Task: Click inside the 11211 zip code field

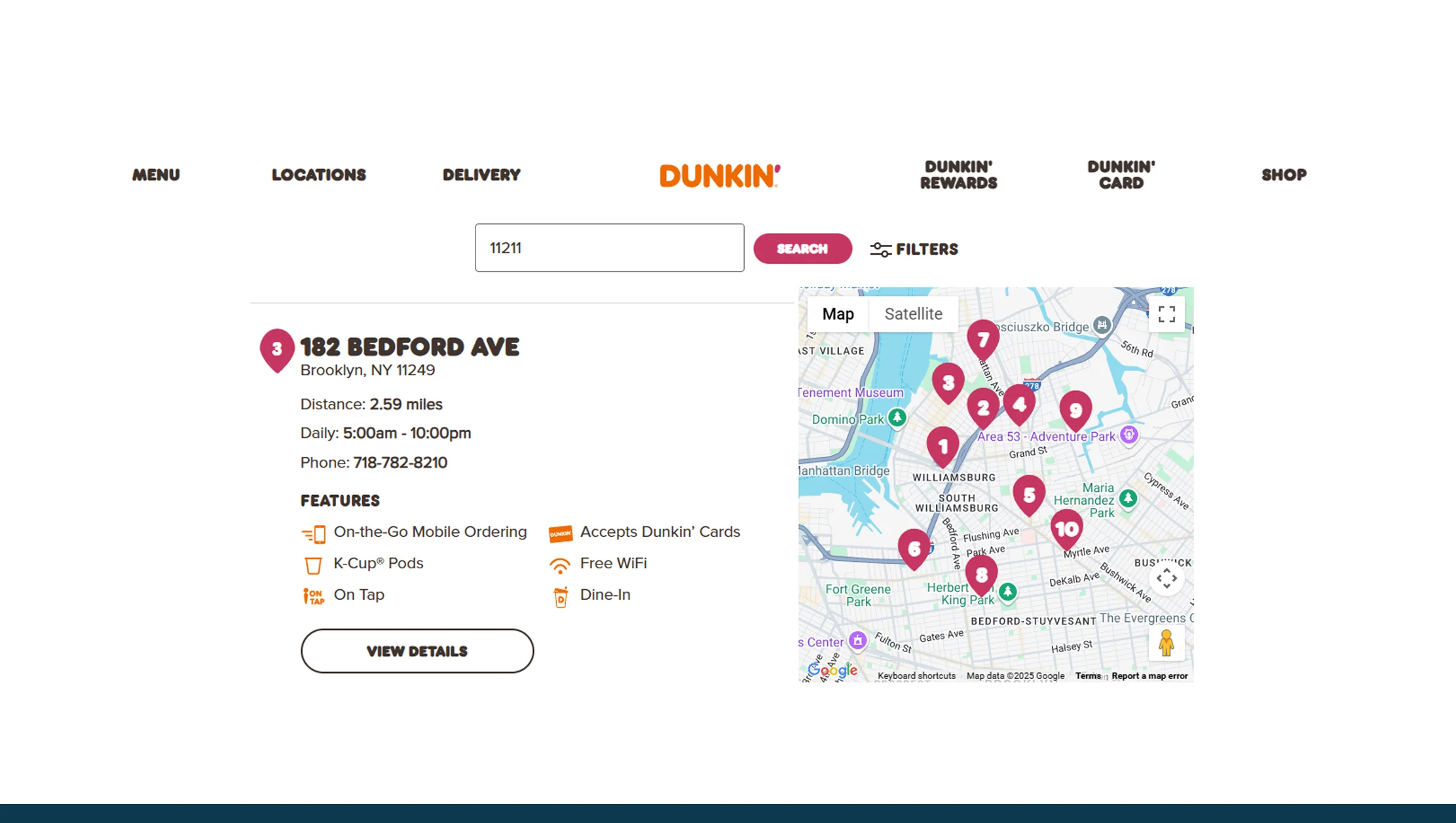Action: [609, 247]
